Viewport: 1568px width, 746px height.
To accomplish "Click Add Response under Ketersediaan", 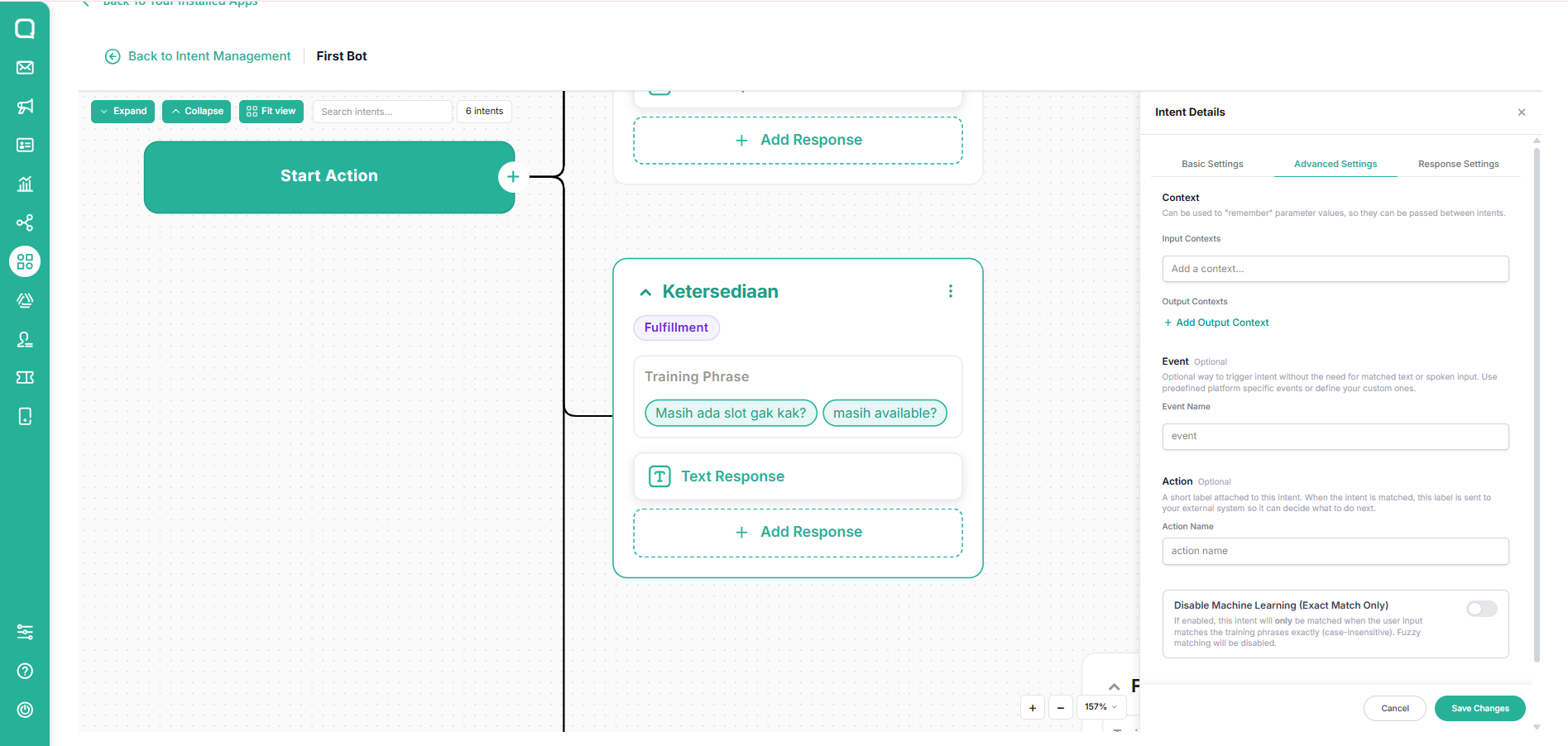I will [798, 533].
